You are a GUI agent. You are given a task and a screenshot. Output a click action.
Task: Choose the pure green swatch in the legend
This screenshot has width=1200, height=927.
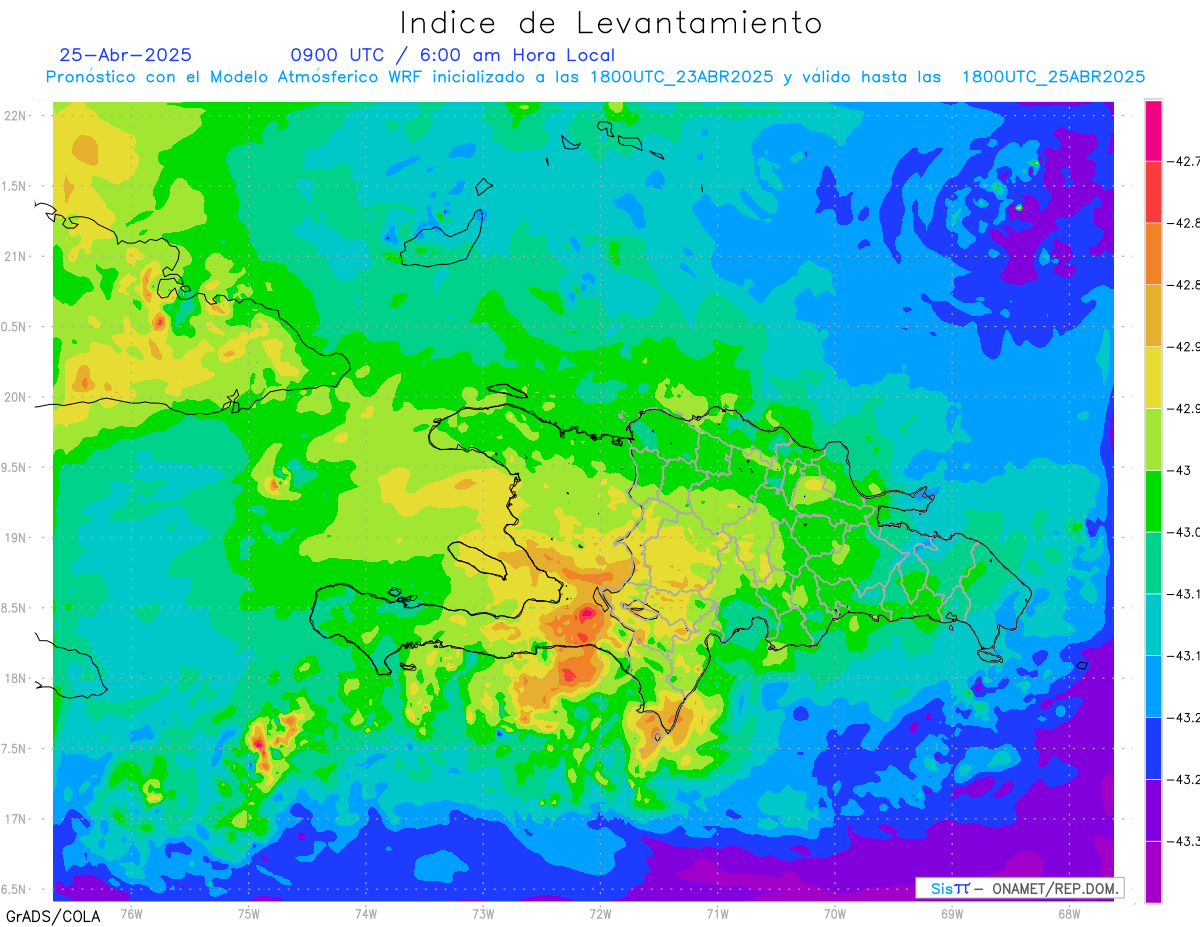pos(1153,500)
